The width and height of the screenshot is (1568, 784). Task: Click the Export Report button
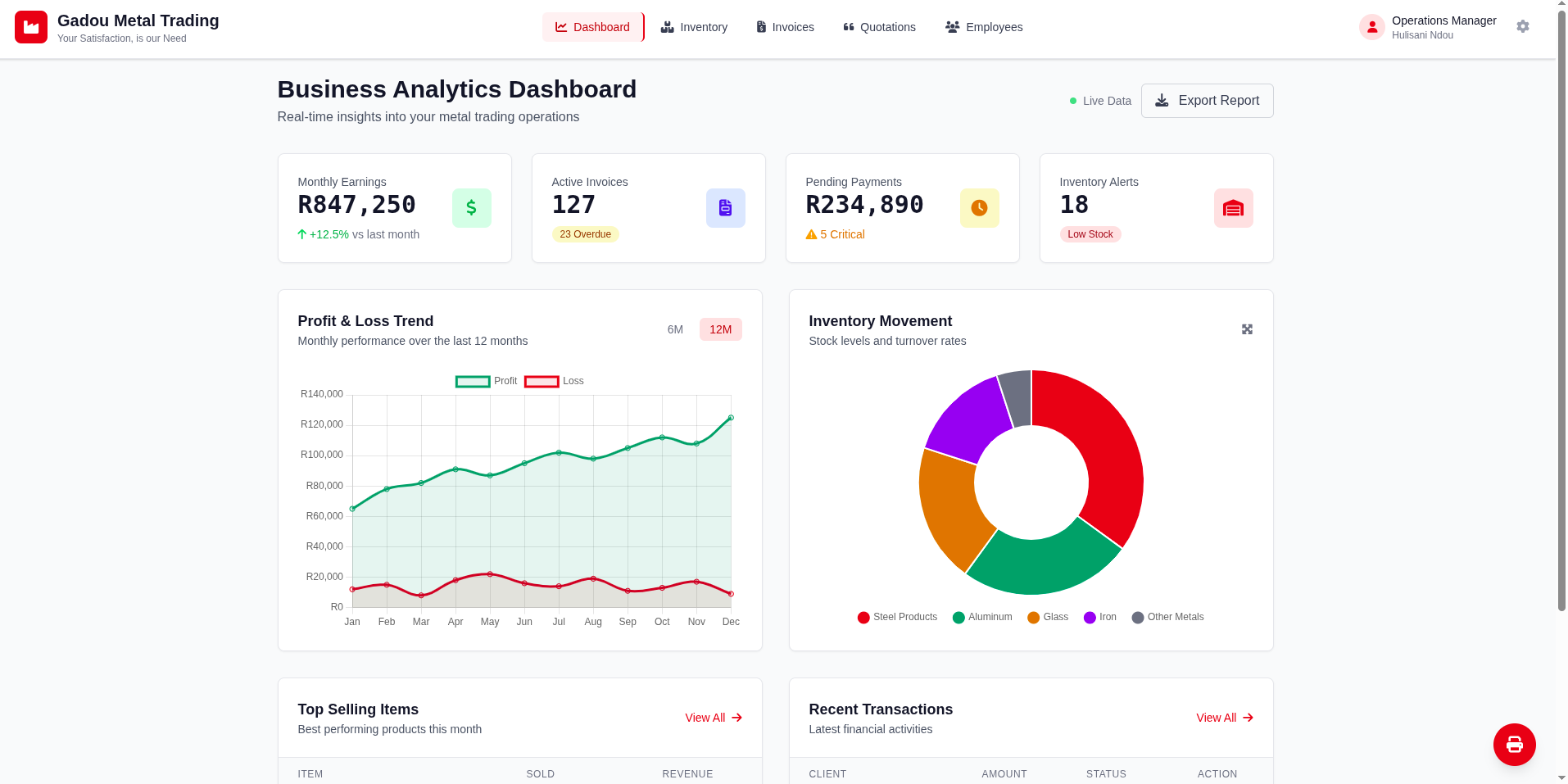point(1206,100)
